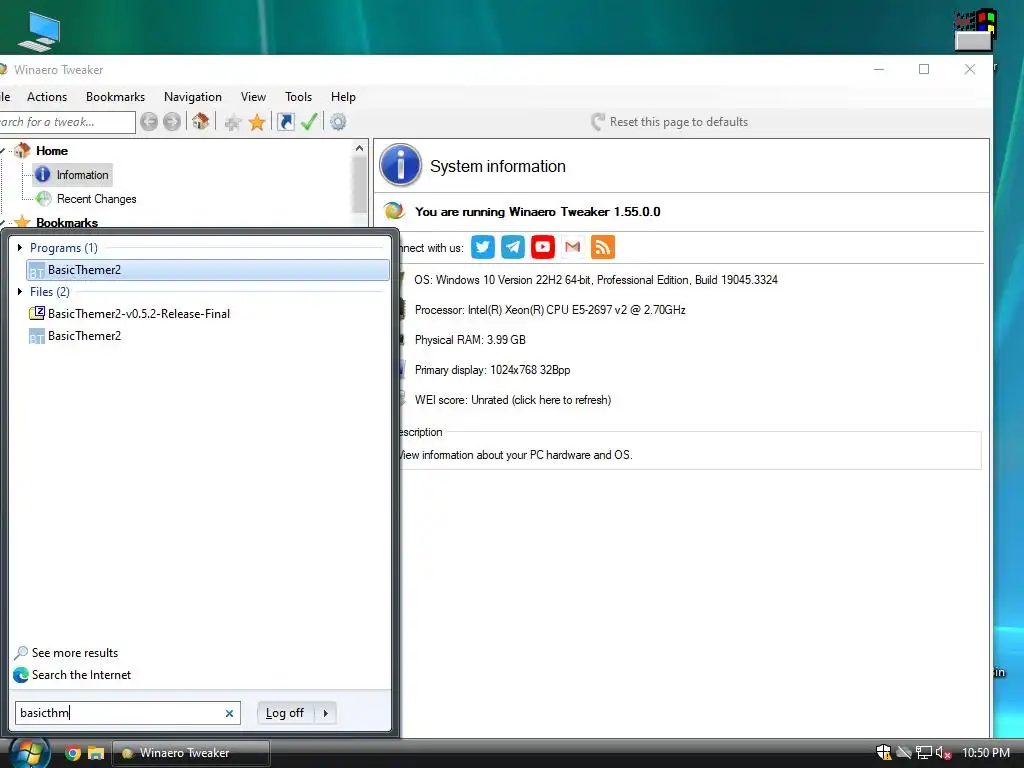The image size is (1024, 768).
Task: Clear the start menu search text
Action: click(229, 713)
